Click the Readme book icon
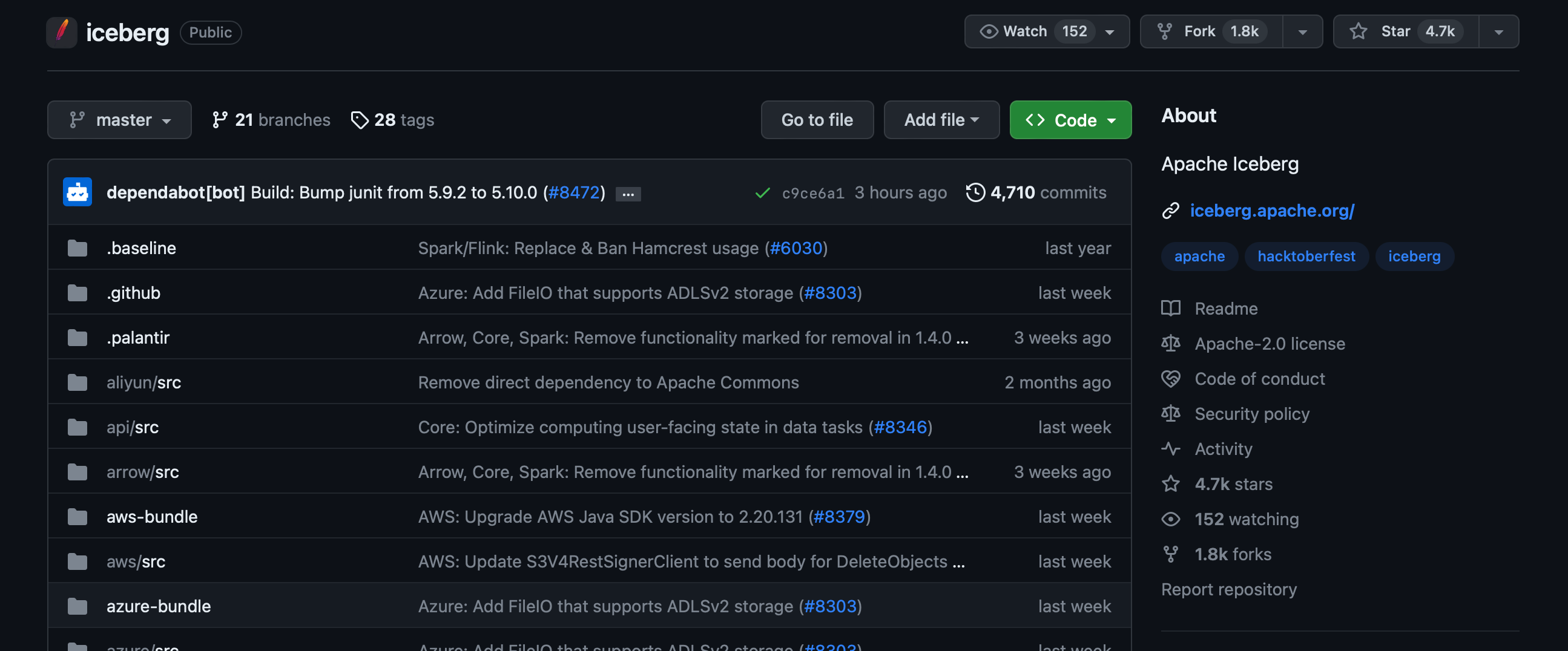The image size is (1568, 651). (x=1170, y=309)
